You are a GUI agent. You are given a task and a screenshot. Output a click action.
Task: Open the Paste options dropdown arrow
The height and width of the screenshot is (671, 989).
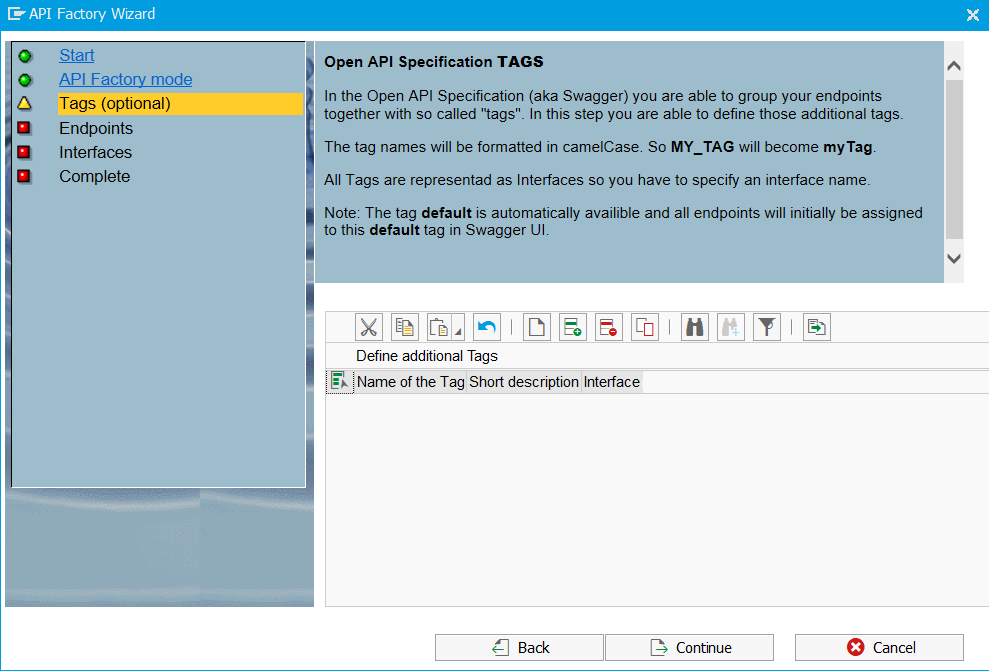pyautogui.click(x=458, y=331)
